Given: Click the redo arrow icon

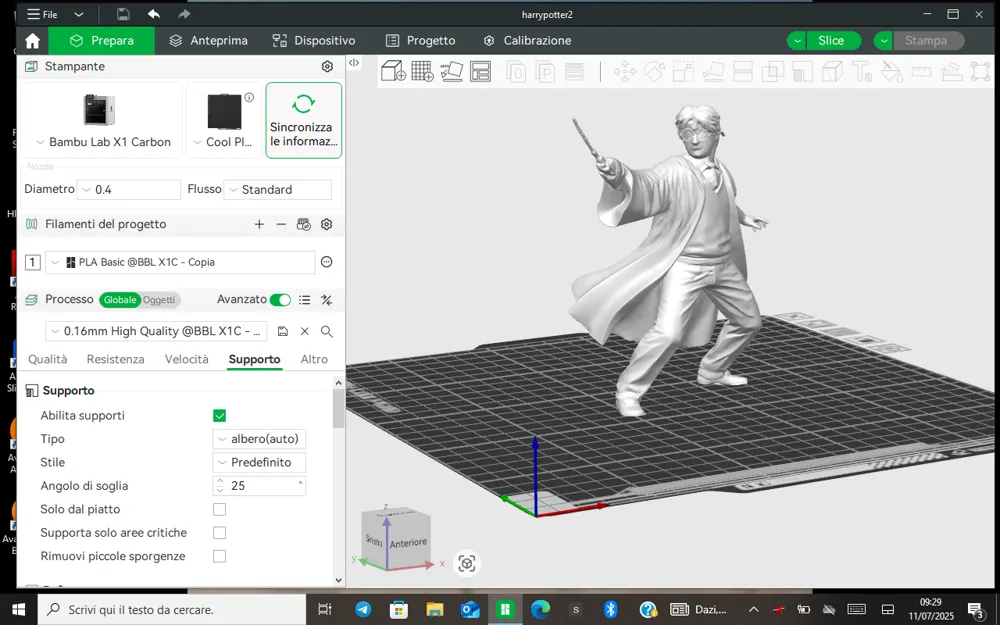Looking at the screenshot, I should tap(184, 14).
